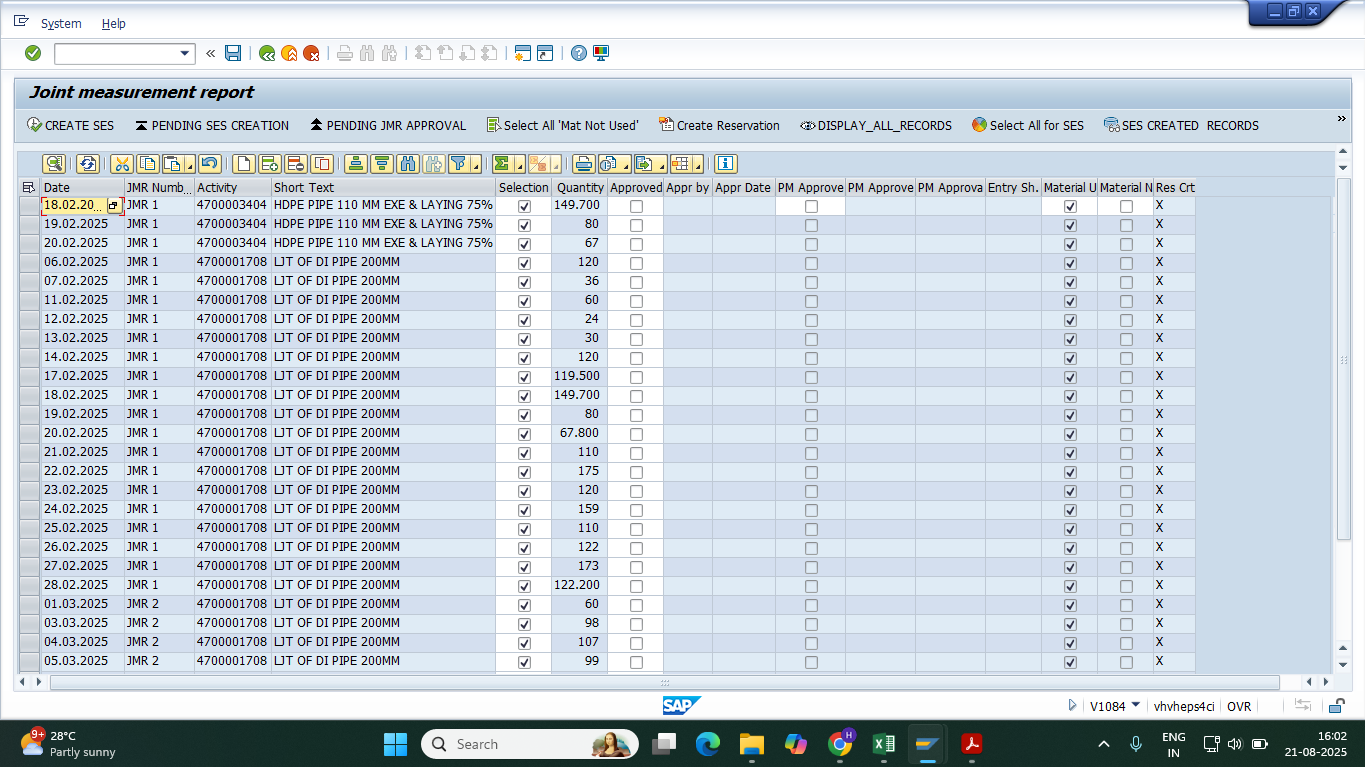The height and width of the screenshot is (767, 1365).
Task: Click the Save icon in toolbar
Action: [233, 53]
